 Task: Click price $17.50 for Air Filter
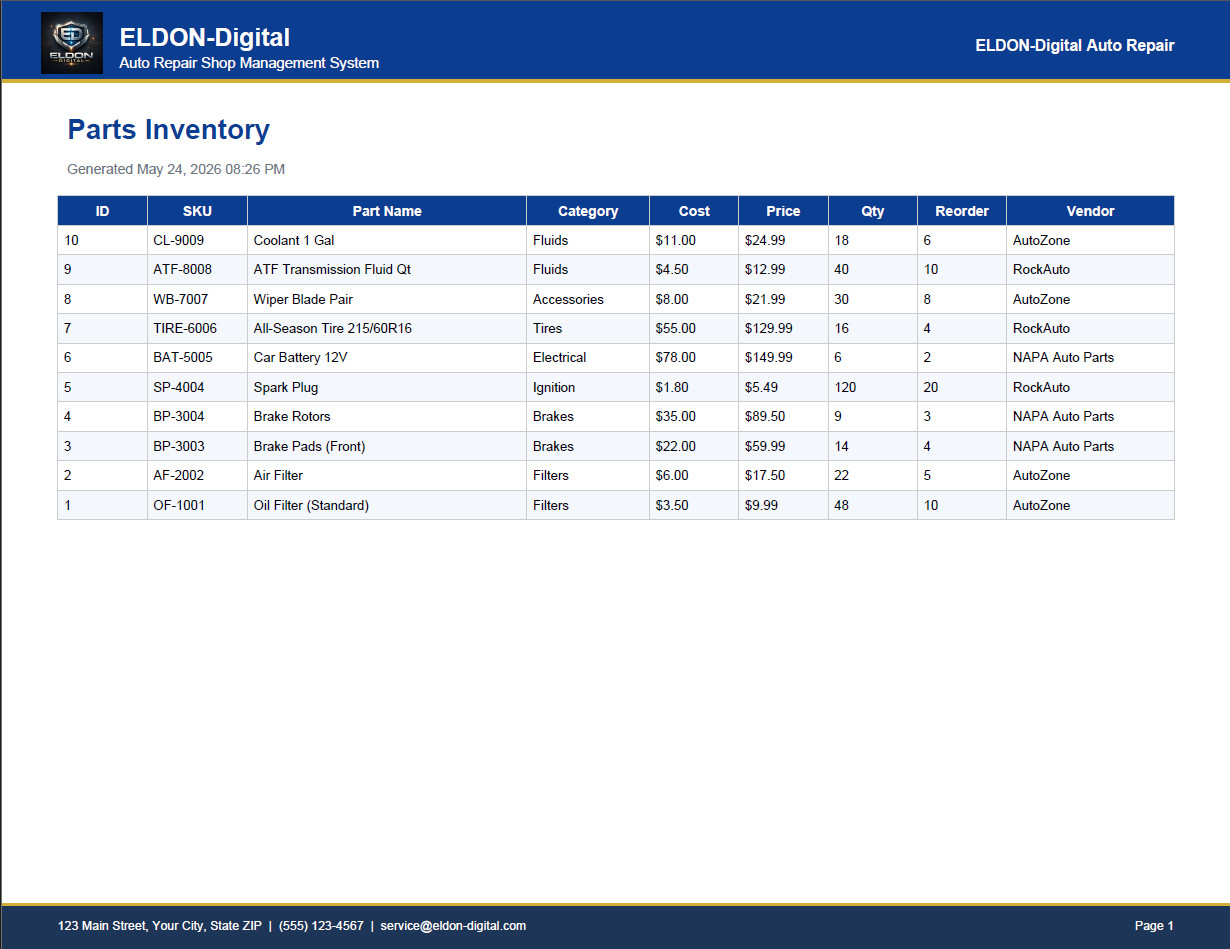click(x=765, y=475)
